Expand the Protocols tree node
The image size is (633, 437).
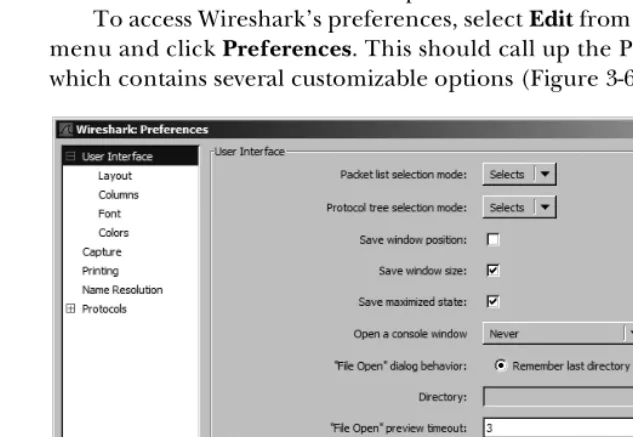pyautogui.click(x=70, y=309)
